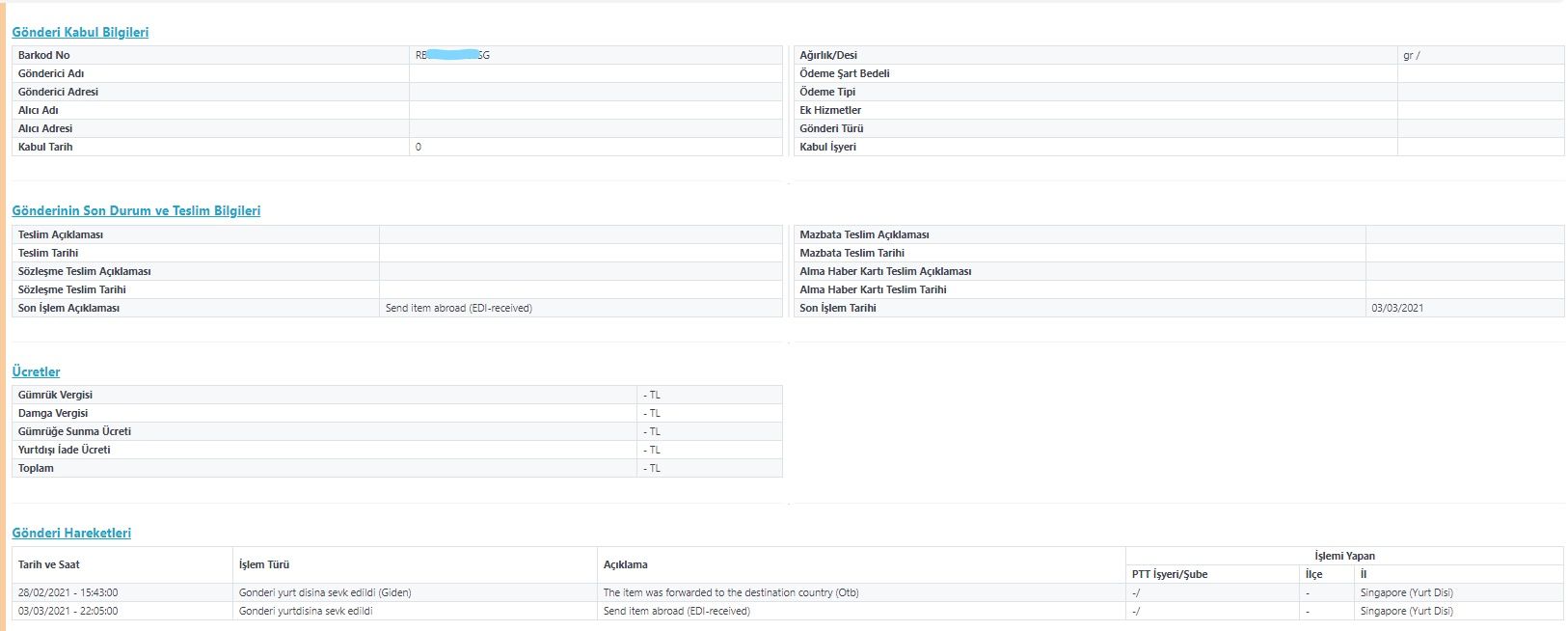Click the Toplam row label in Ücretler

[36, 468]
